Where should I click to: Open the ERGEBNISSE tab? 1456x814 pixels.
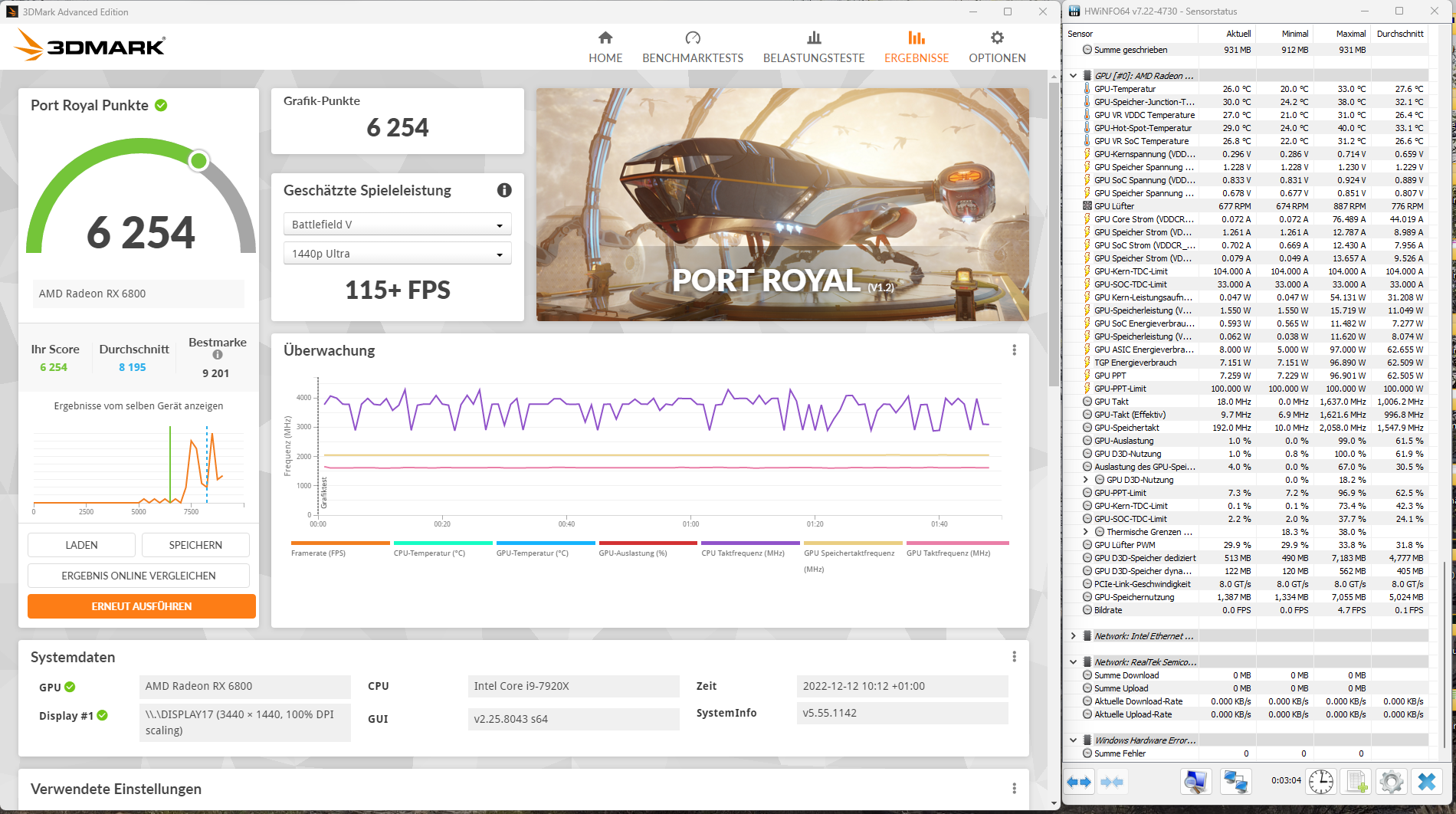click(x=917, y=47)
